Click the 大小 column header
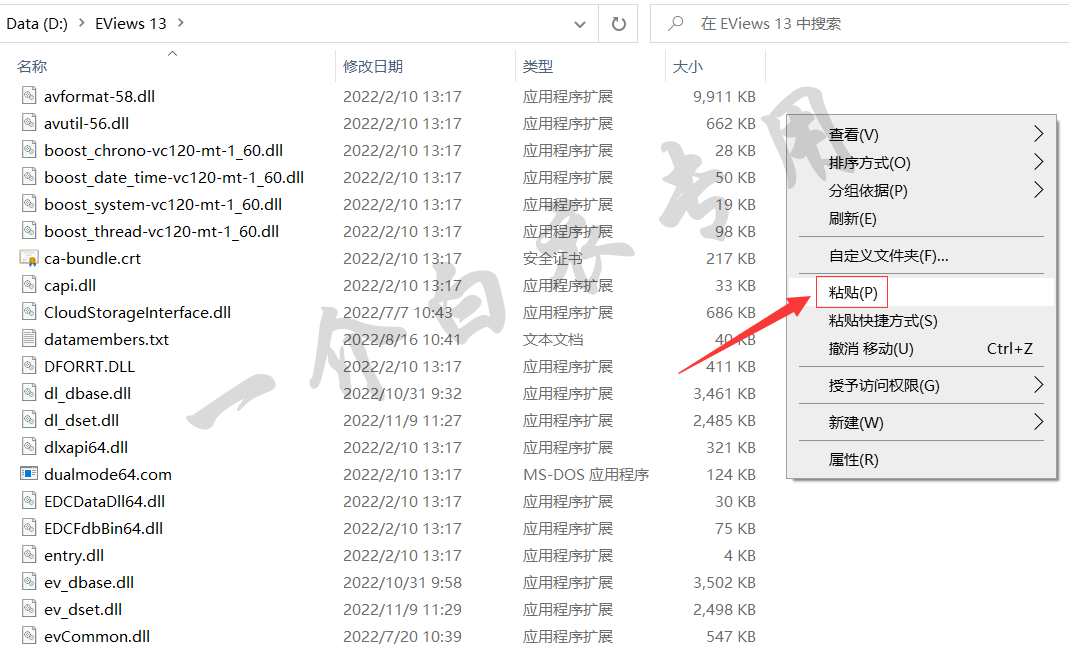1069x648 pixels. click(x=688, y=66)
